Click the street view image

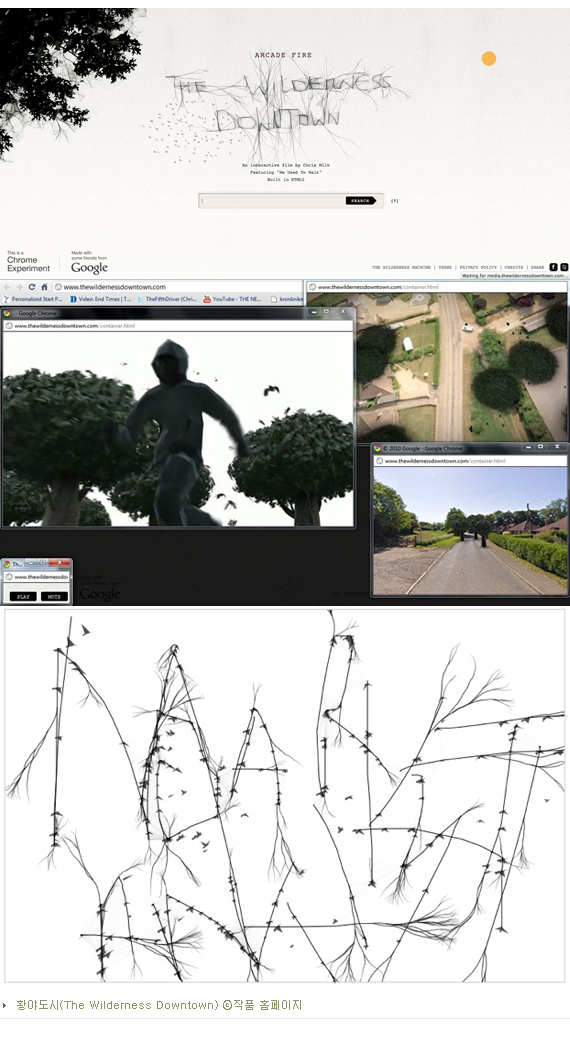(470, 530)
